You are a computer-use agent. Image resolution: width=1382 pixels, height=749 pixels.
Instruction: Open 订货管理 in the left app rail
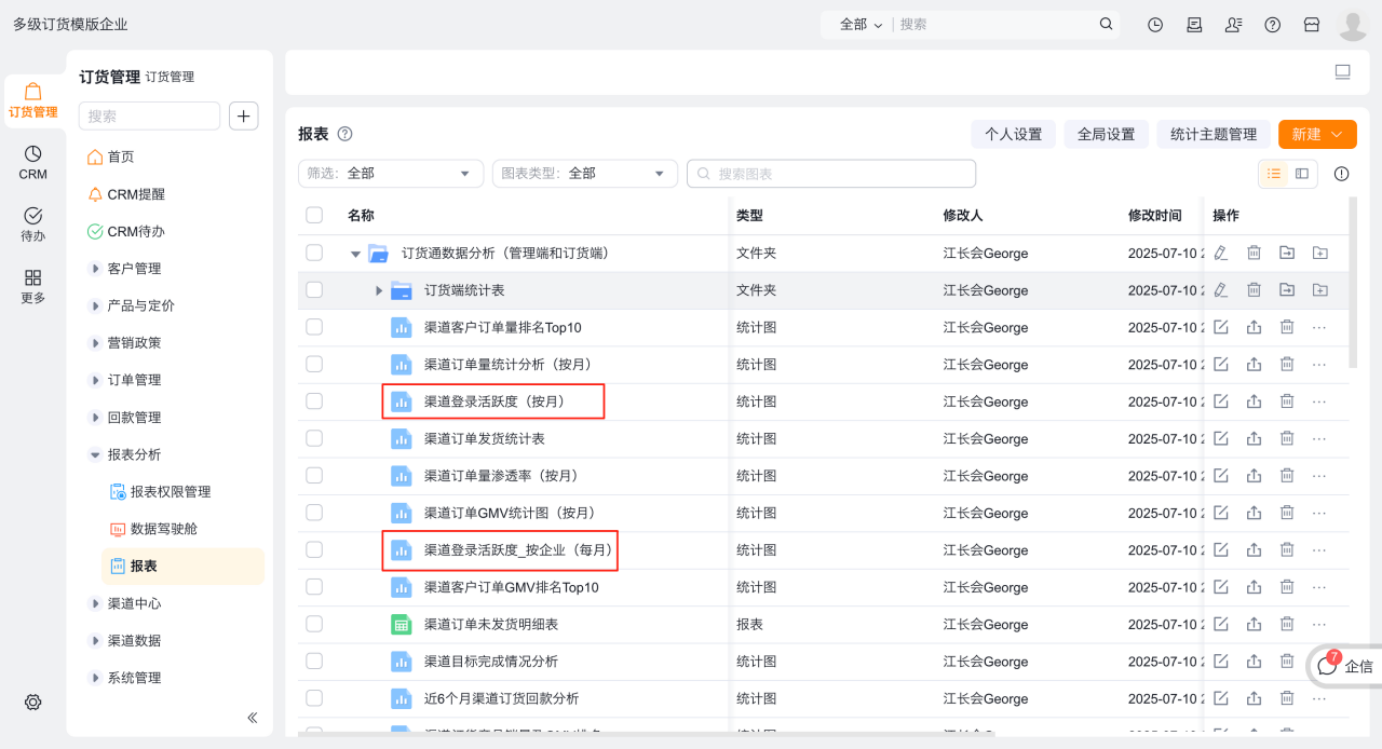coord(33,101)
